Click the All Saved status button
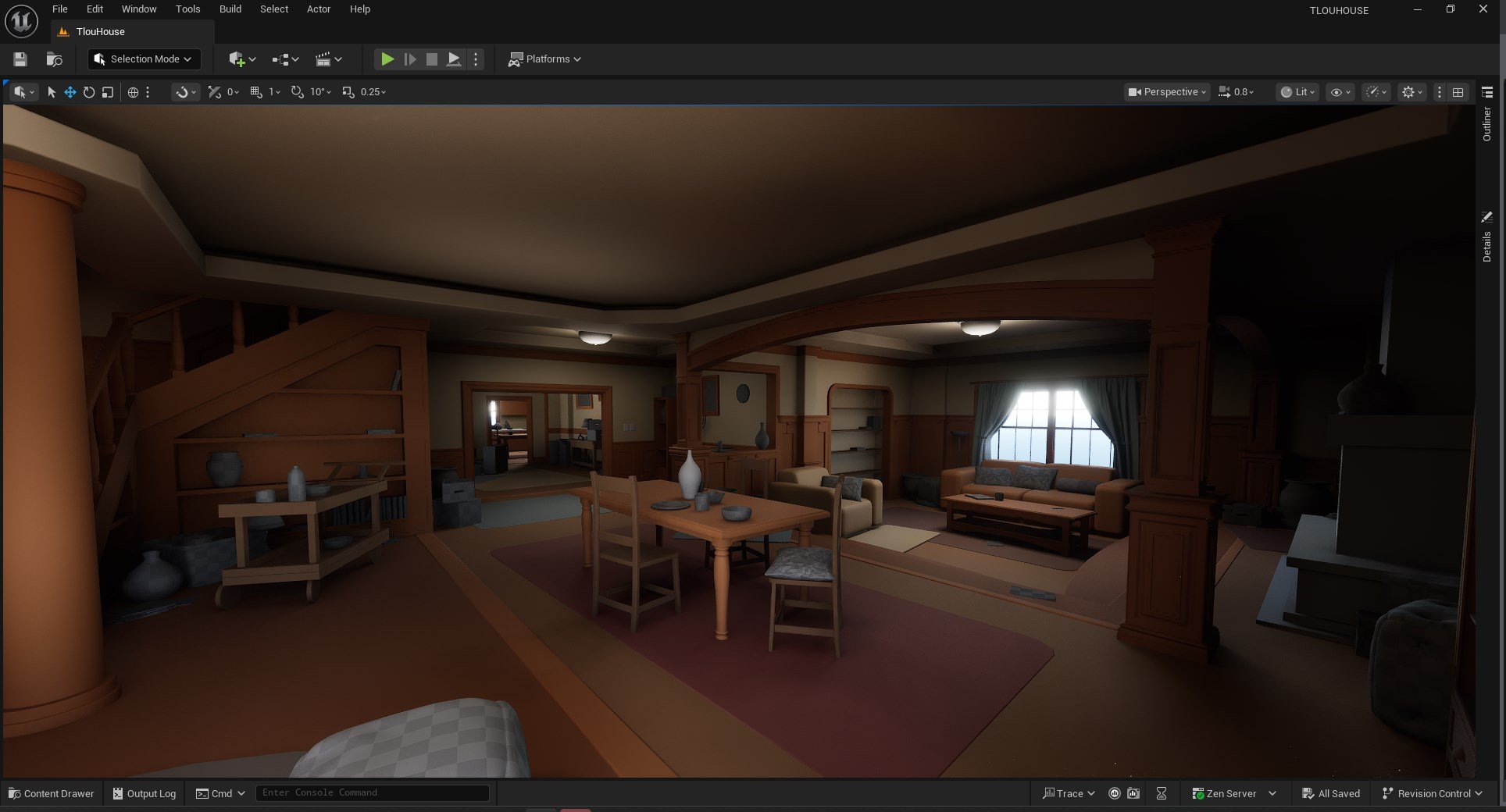The image size is (1506, 812). [x=1331, y=793]
